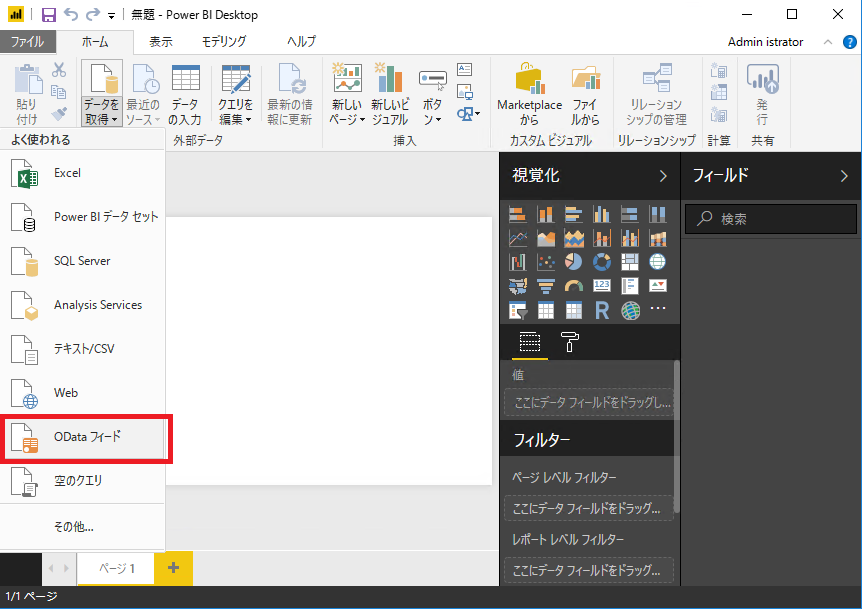
Task: Click the scissors cut icon
Action: [59, 70]
